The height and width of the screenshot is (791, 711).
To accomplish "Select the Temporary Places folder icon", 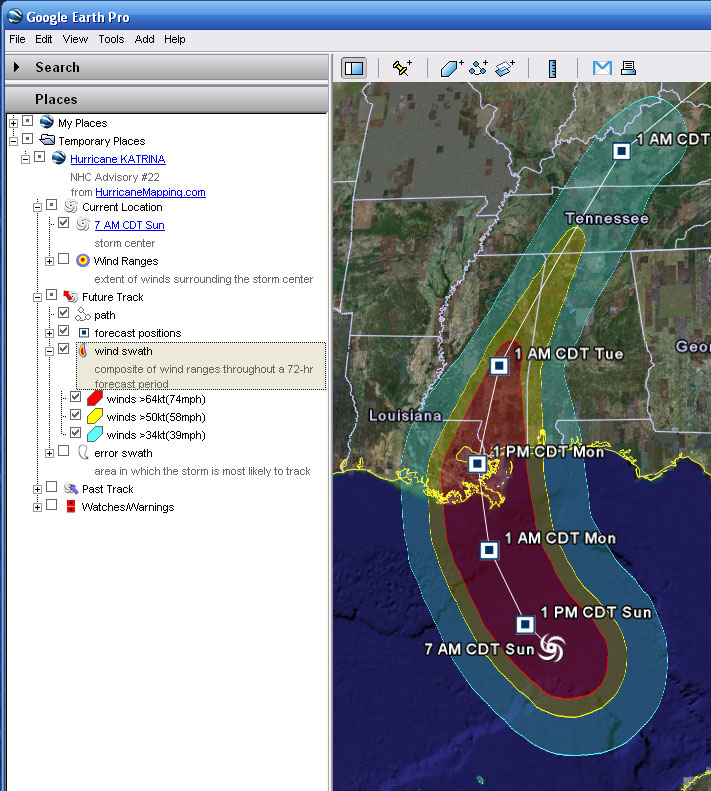I will (47, 140).
